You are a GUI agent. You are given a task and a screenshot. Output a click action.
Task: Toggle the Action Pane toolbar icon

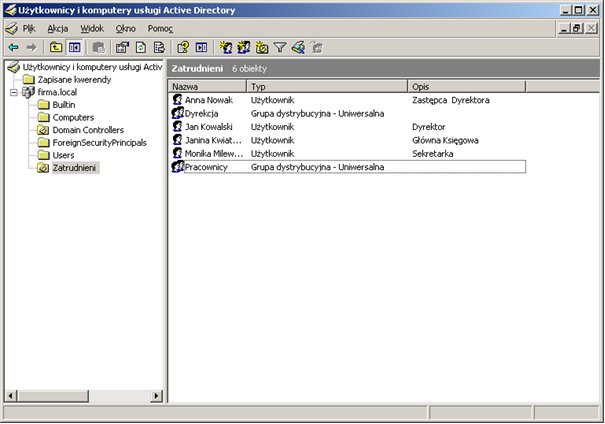[x=201, y=47]
